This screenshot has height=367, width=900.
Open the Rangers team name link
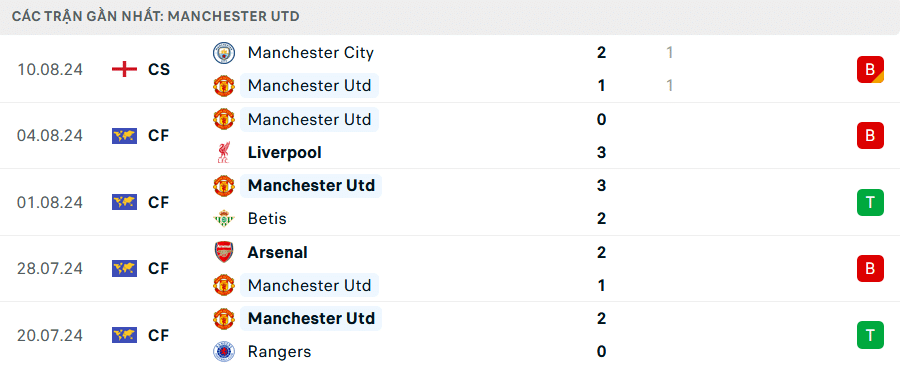(x=280, y=351)
